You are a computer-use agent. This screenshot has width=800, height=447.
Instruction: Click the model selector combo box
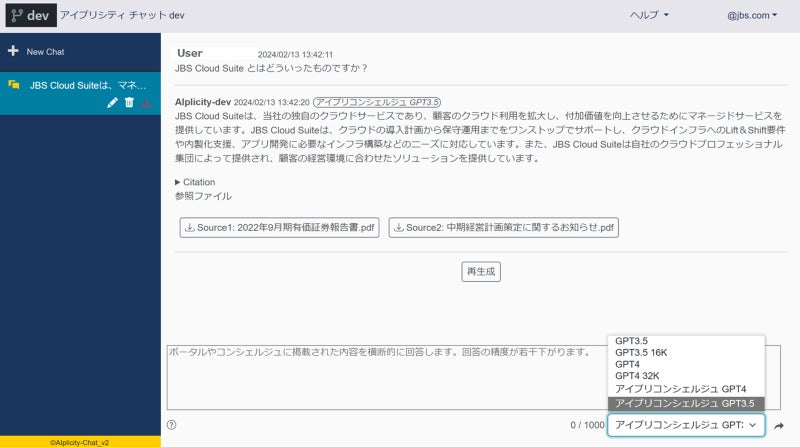pos(686,425)
